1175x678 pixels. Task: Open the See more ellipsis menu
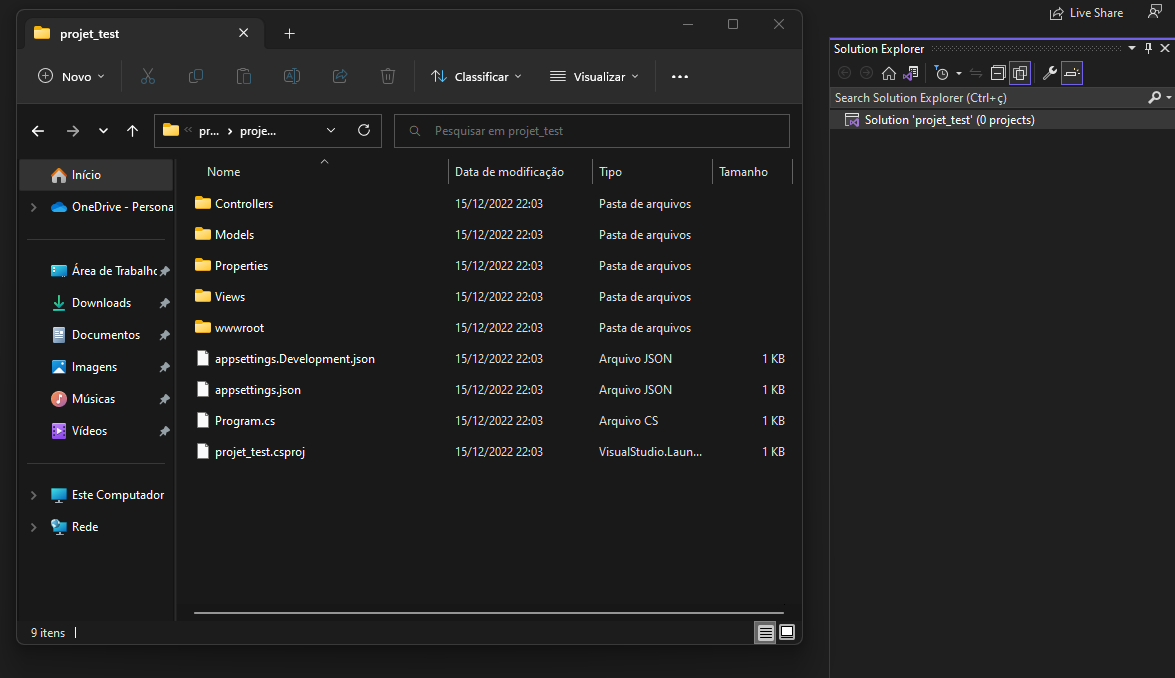coord(680,76)
